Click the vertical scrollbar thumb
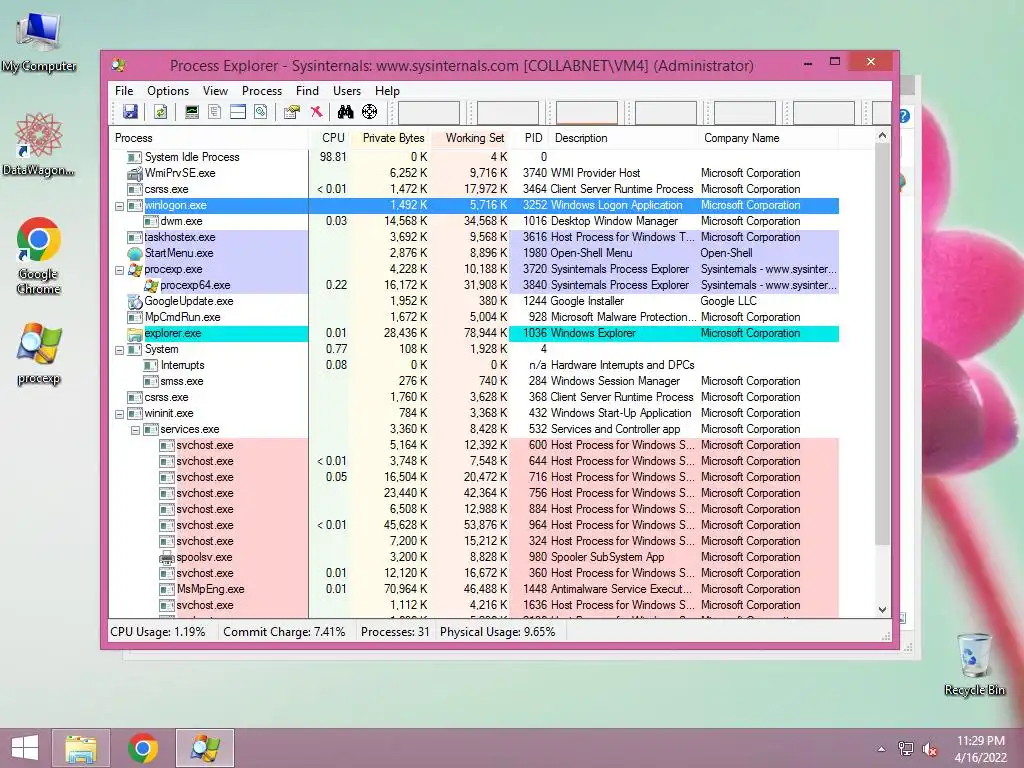This screenshot has height=768, width=1024. pos(882,343)
